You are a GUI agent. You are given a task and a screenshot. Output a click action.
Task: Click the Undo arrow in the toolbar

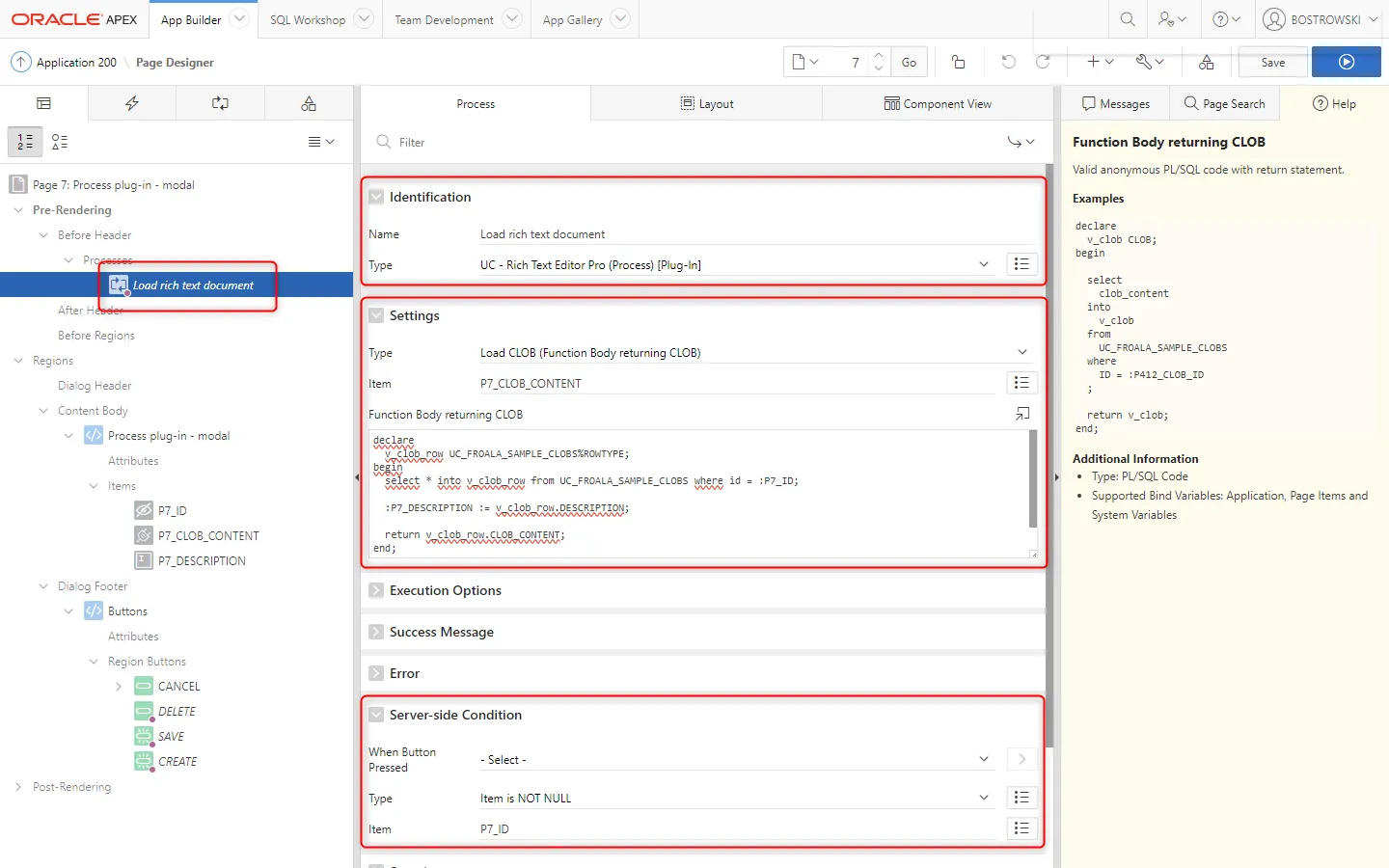1008,62
